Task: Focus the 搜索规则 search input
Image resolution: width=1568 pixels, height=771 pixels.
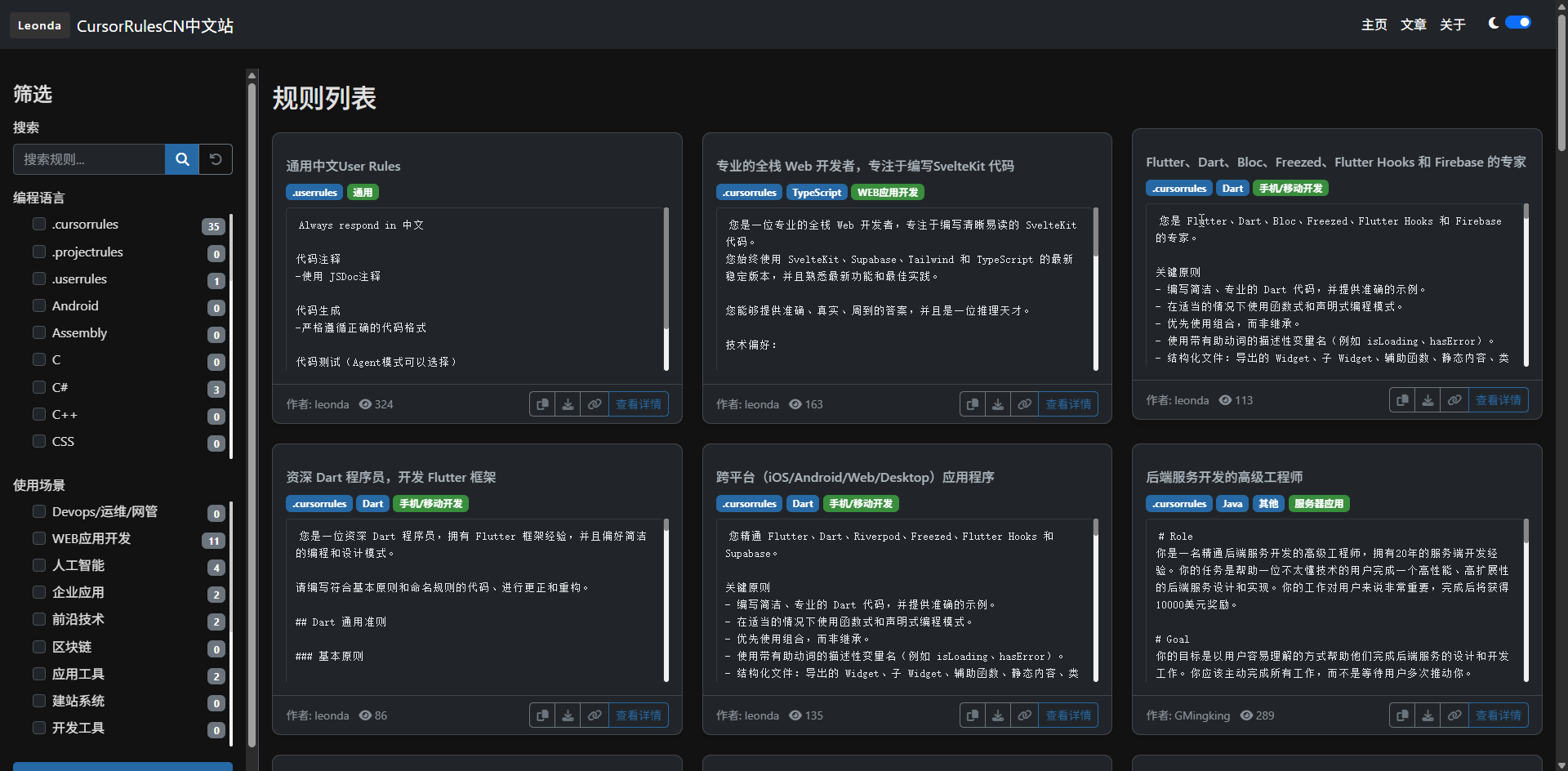Action: coord(89,159)
